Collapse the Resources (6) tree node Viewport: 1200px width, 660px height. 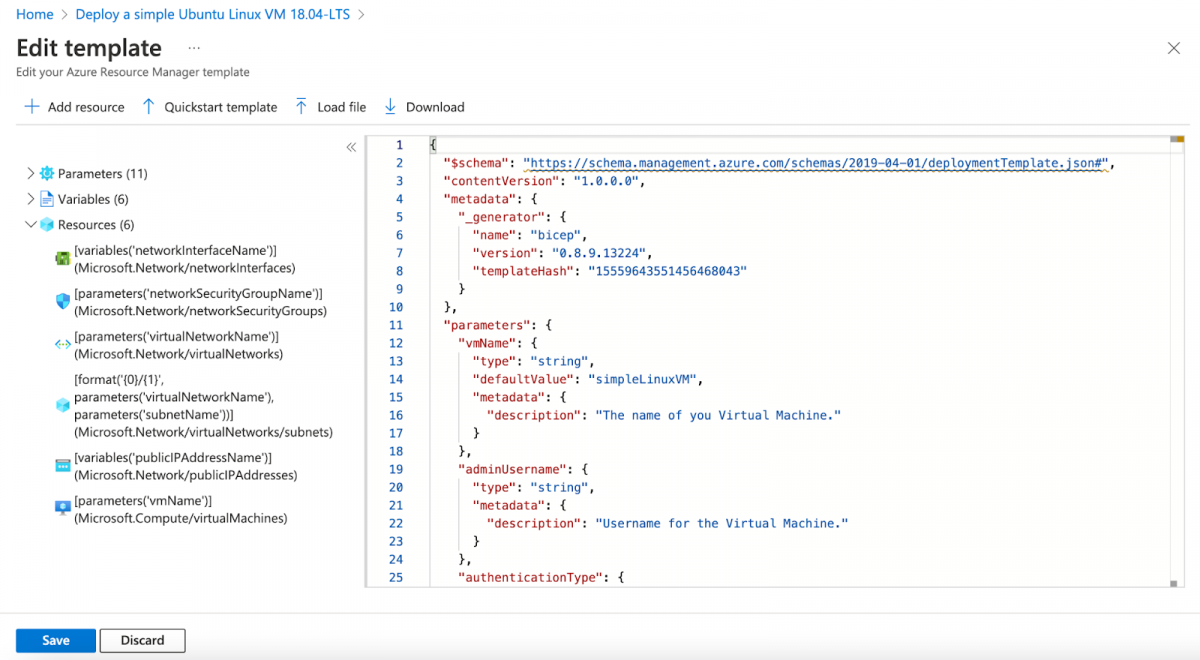[30, 225]
